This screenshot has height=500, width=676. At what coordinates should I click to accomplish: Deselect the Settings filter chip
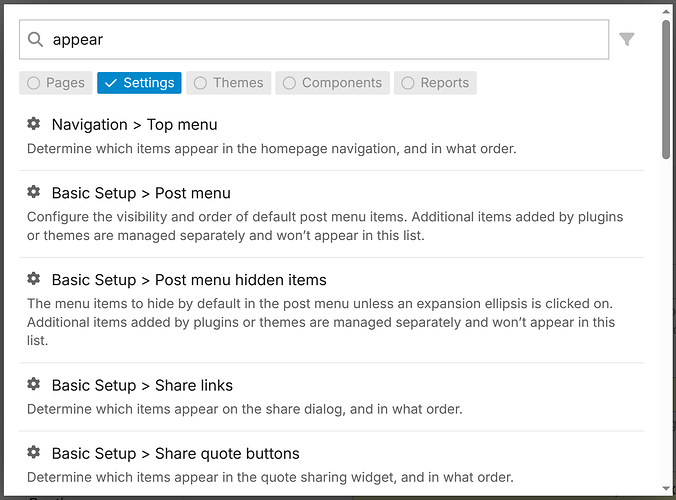(x=139, y=83)
